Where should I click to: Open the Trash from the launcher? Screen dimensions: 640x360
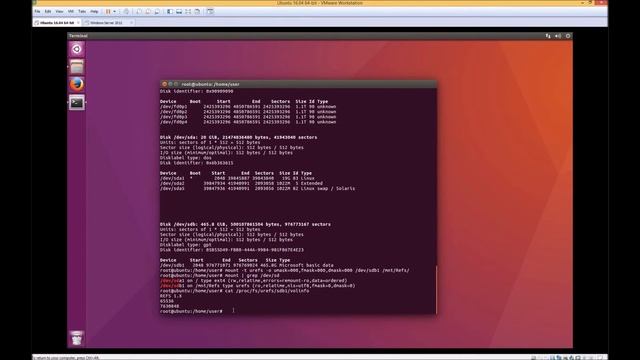(77, 338)
